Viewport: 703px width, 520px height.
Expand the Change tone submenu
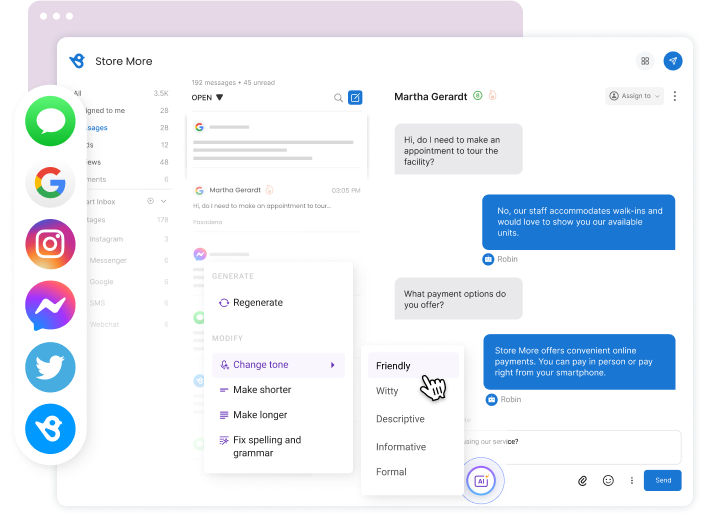[278, 365]
